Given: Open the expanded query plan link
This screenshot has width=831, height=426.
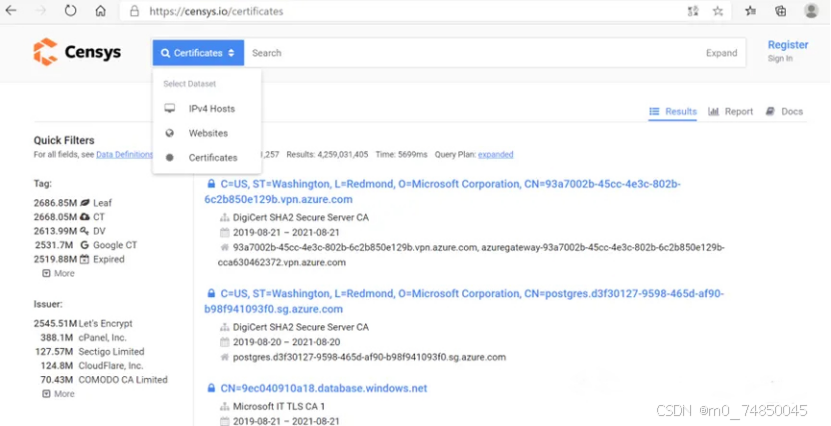Looking at the screenshot, I should pyautogui.click(x=496, y=155).
